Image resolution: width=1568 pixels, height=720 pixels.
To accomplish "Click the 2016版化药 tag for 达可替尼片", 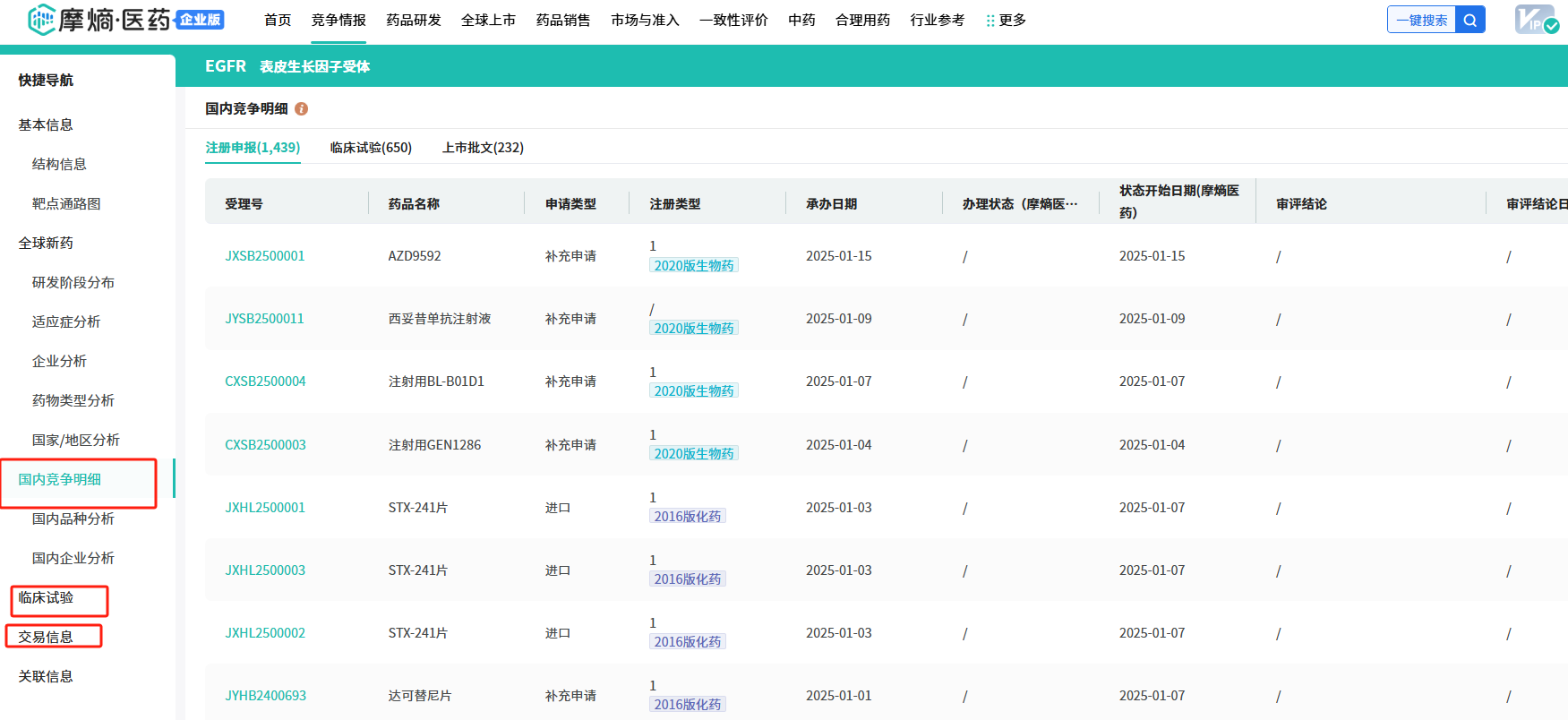I will point(687,705).
